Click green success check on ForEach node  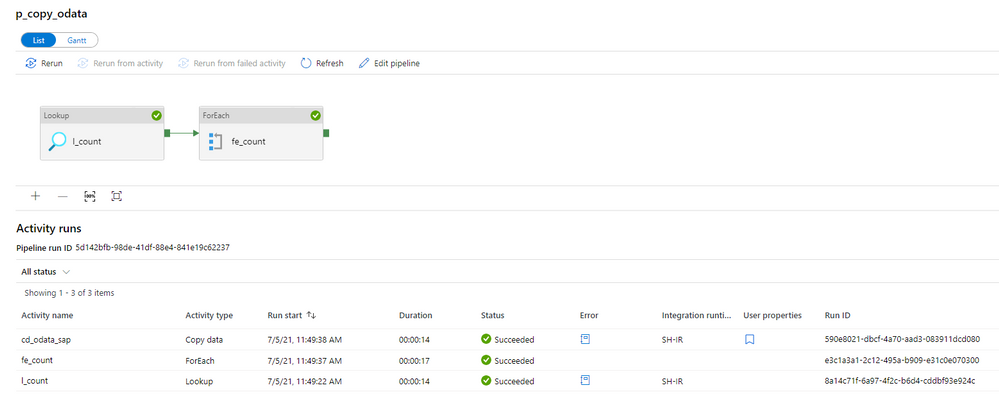tap(315, 115)
